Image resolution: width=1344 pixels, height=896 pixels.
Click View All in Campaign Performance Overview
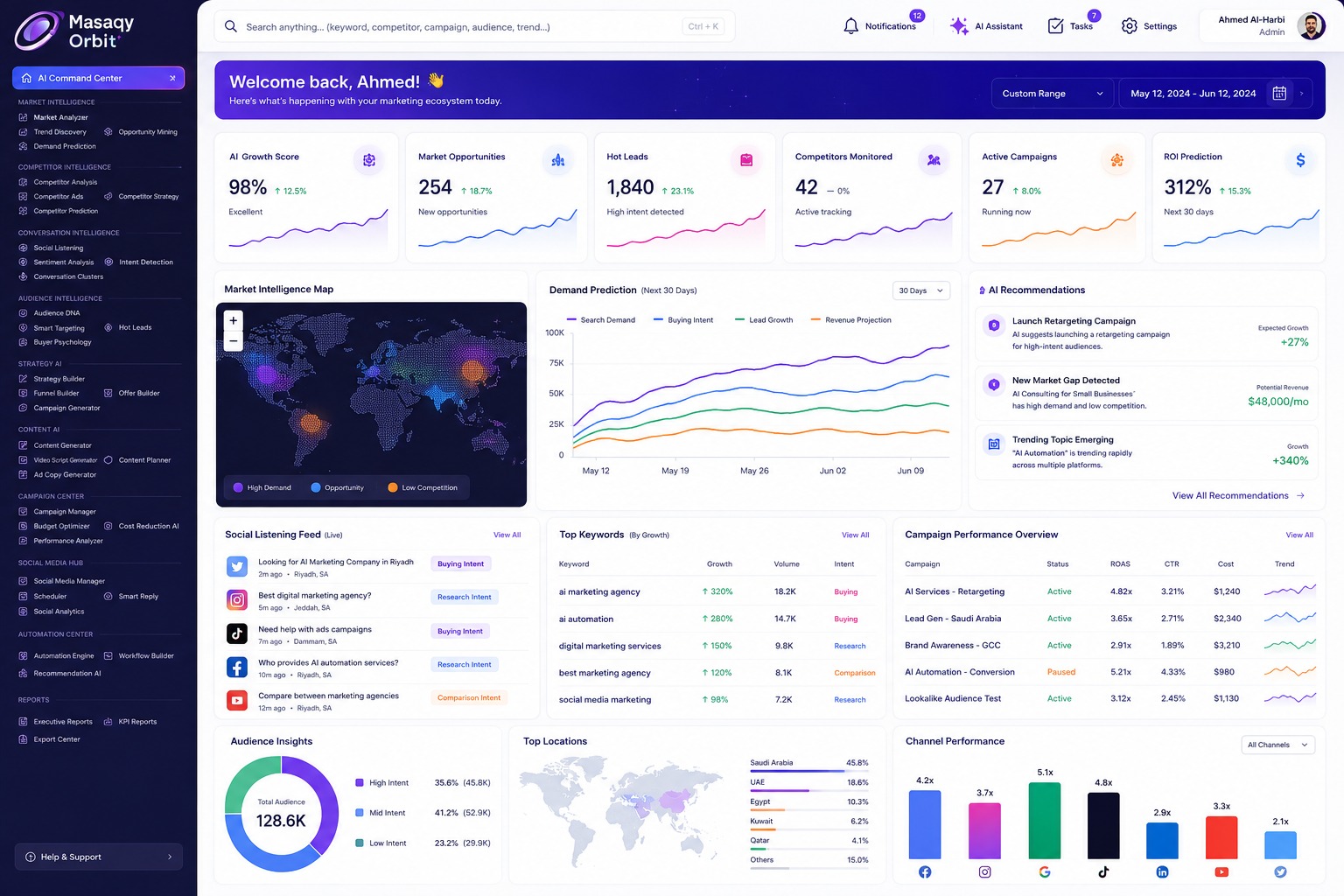coord(1299,535)
